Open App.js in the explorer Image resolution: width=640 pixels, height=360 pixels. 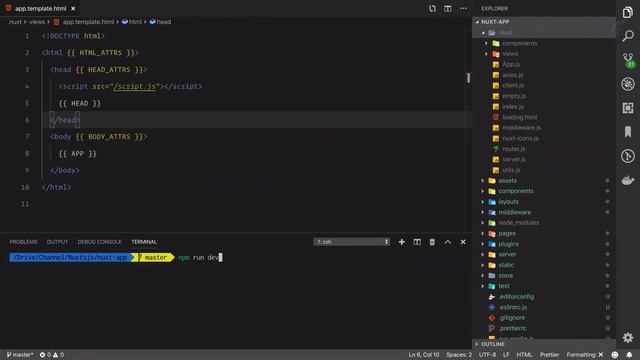pos(544,64)
